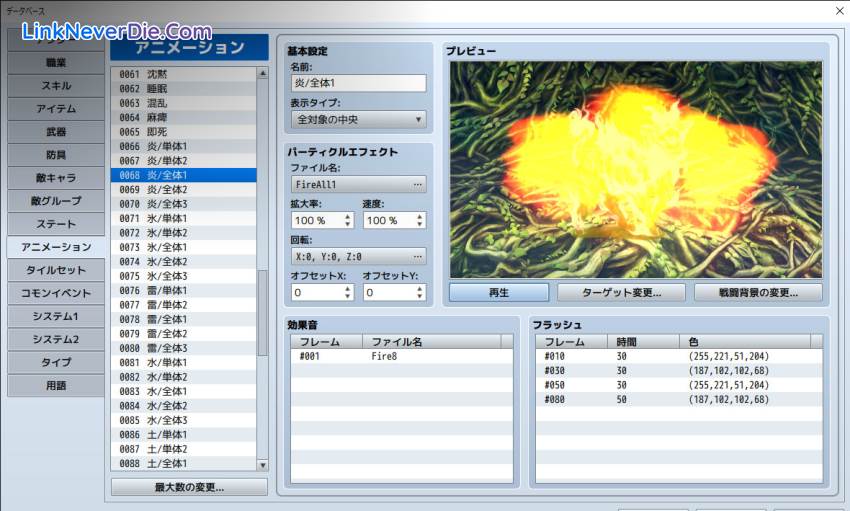Image resolution: width=850 pixels, height=511 pixels.
Task: Open the rotation settings ellipsis button
Action: pyautogui.click(x=417, y=256)
